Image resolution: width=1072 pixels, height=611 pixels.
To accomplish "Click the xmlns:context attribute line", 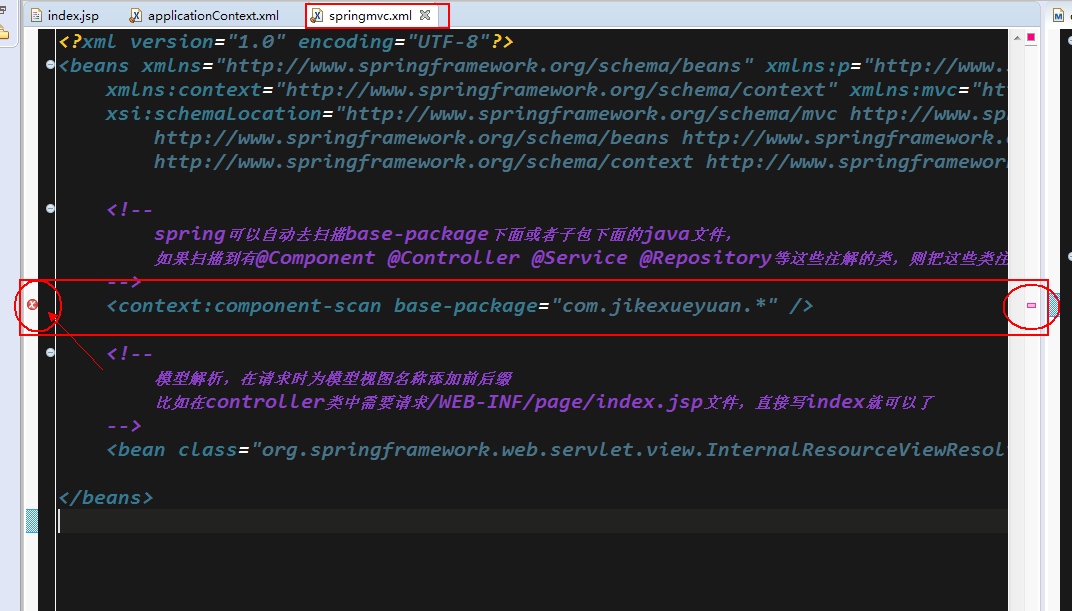I will (x=556, y=90).
